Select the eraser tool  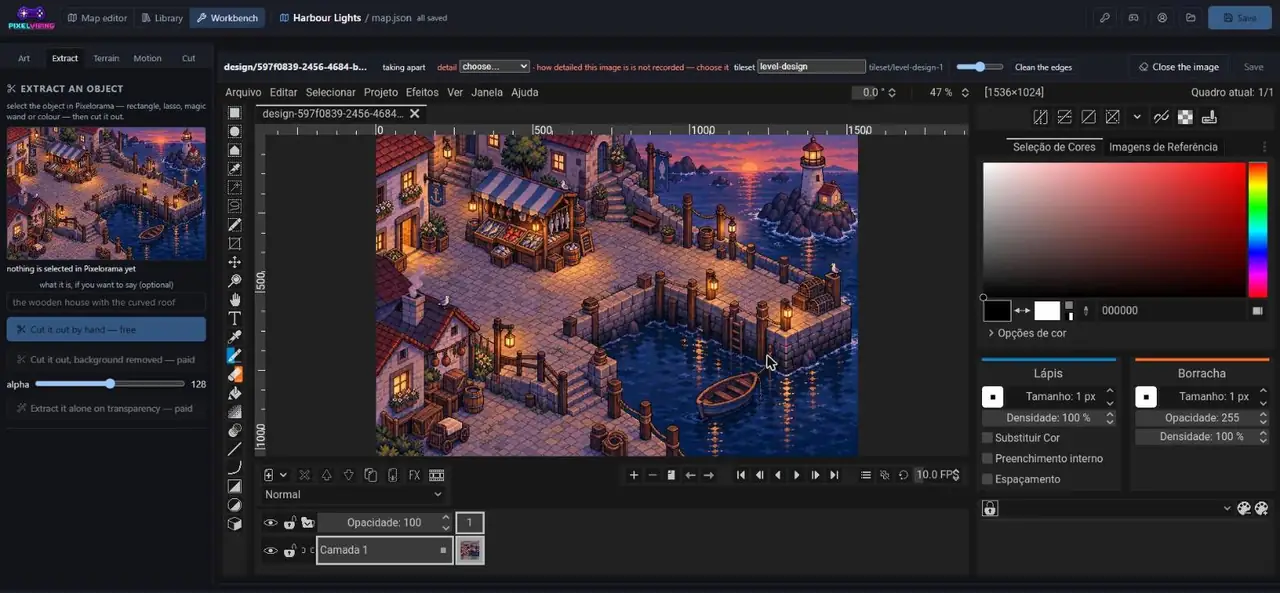click(235, 374)
